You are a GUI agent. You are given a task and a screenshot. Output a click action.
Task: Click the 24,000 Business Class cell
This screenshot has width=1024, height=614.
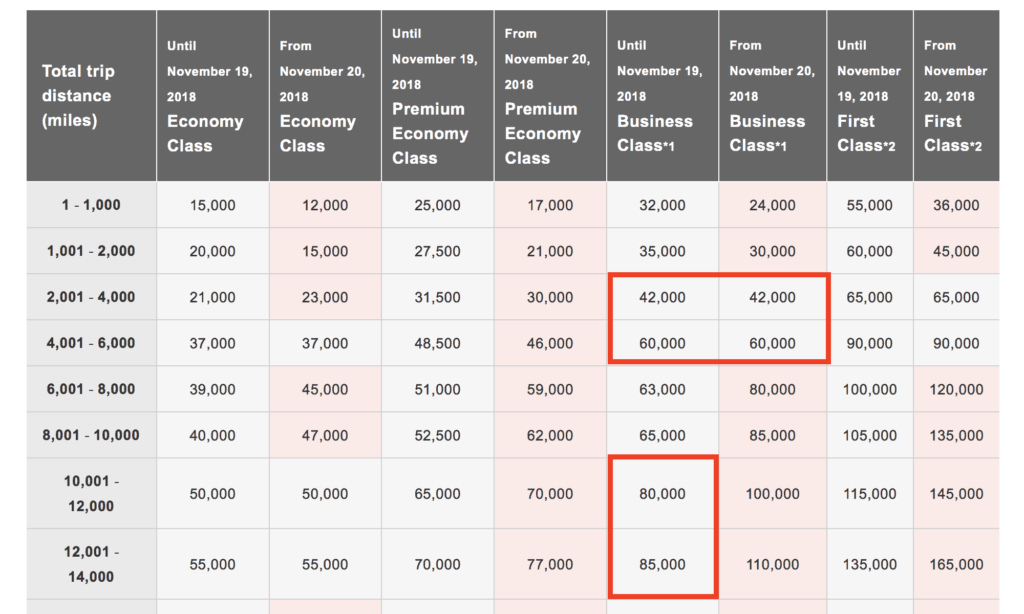pos(772,205)
